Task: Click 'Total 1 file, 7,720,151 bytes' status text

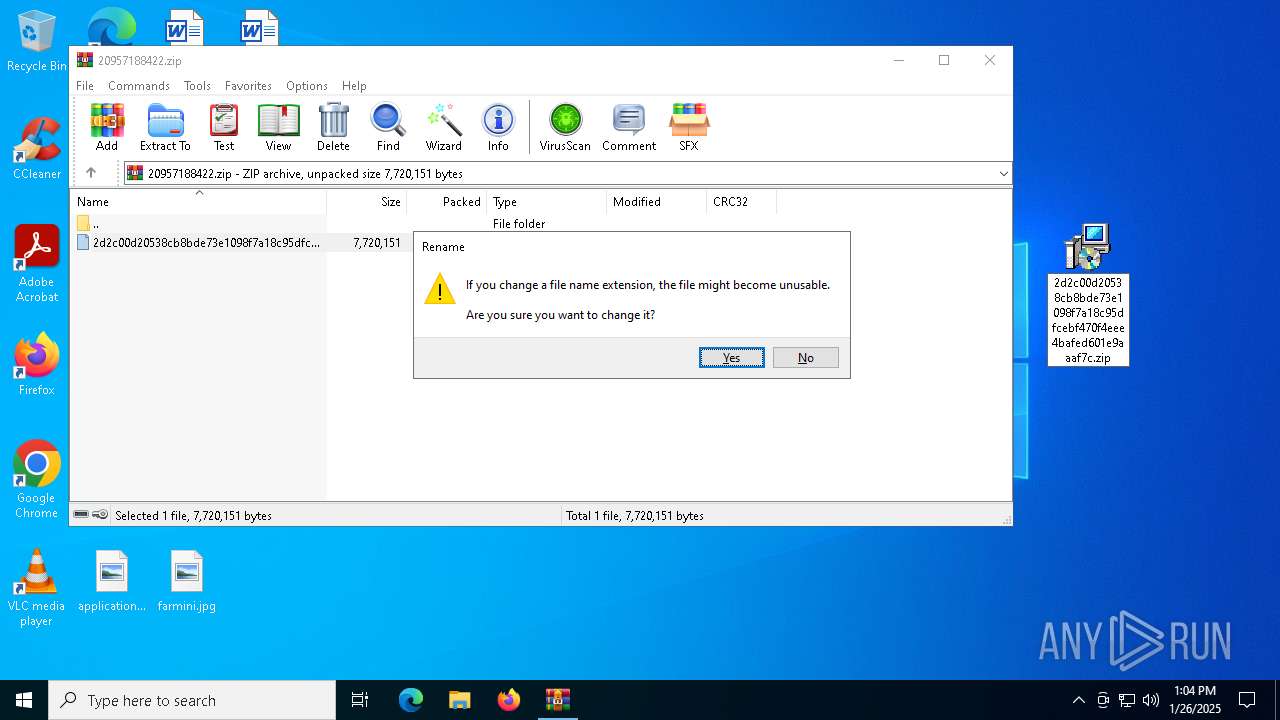Action: tap(635, 516)
